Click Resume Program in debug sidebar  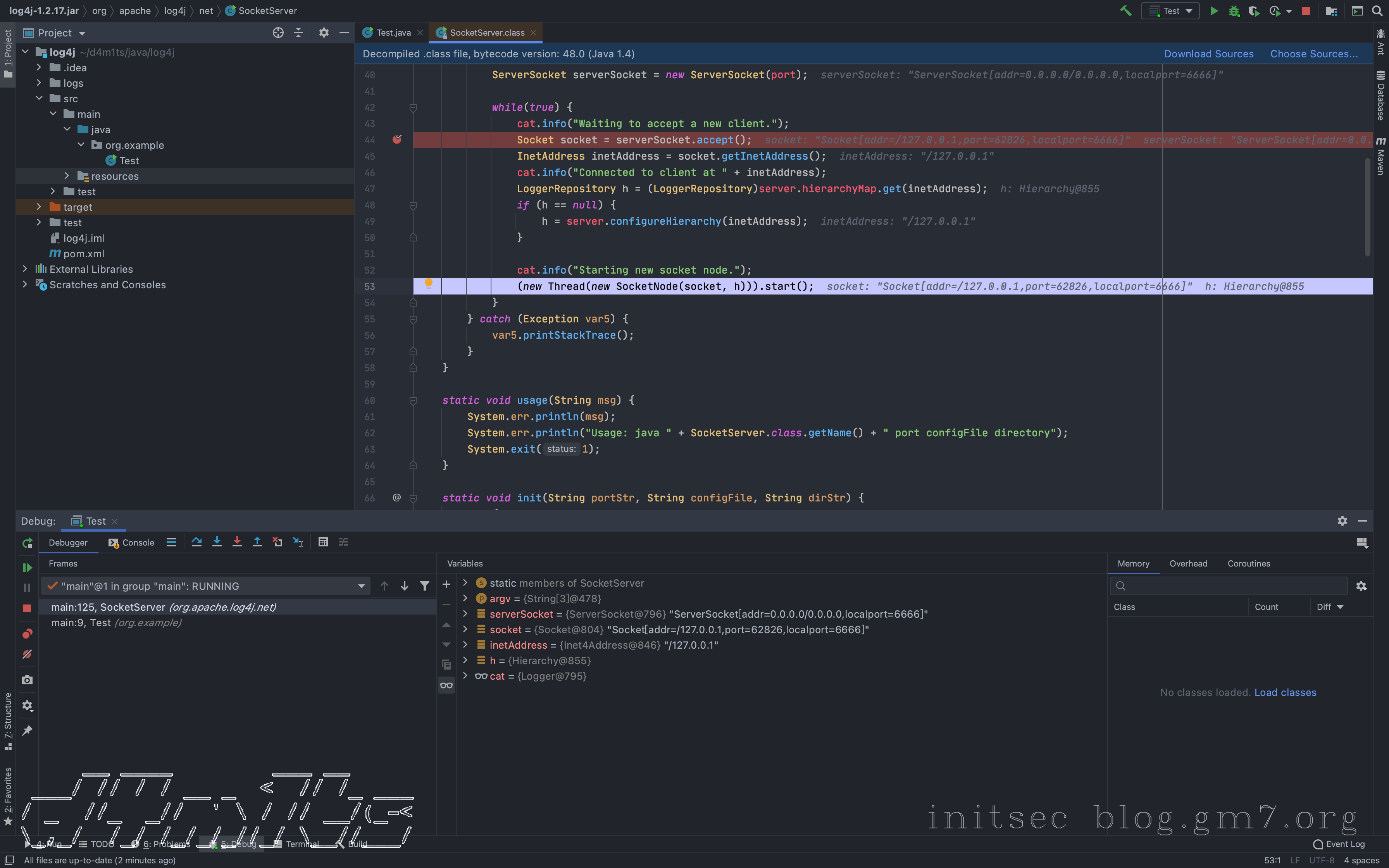pos(27,567)
